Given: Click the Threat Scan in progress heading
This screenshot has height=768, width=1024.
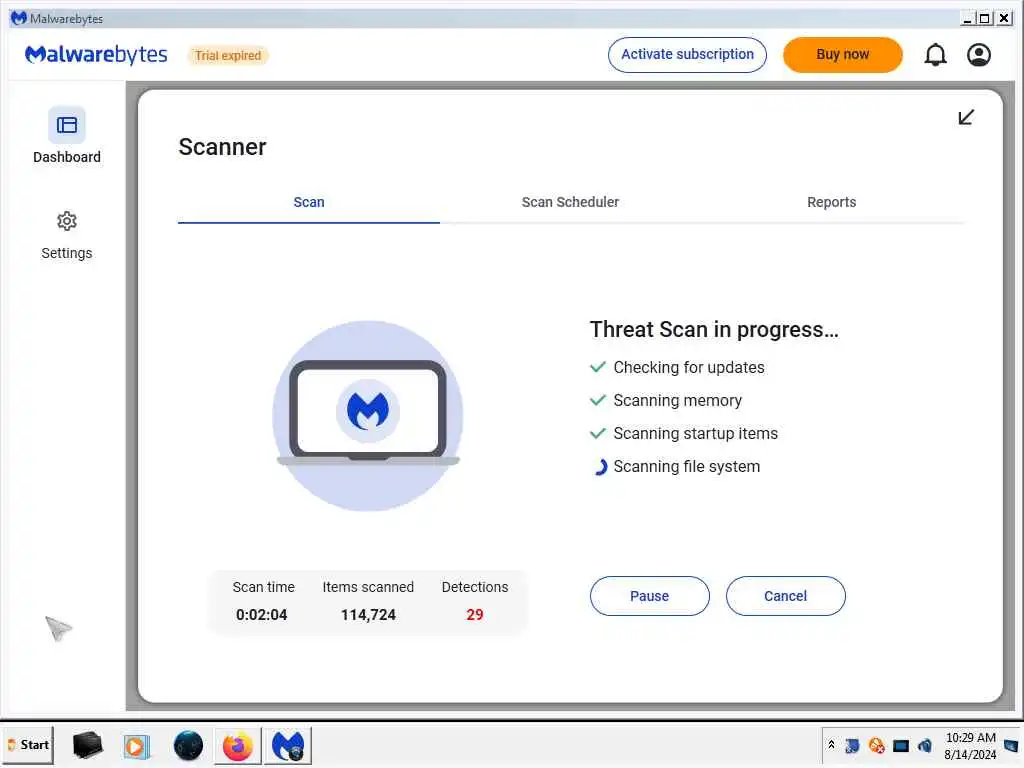Looking at the screenshot, I should (714, 329).
